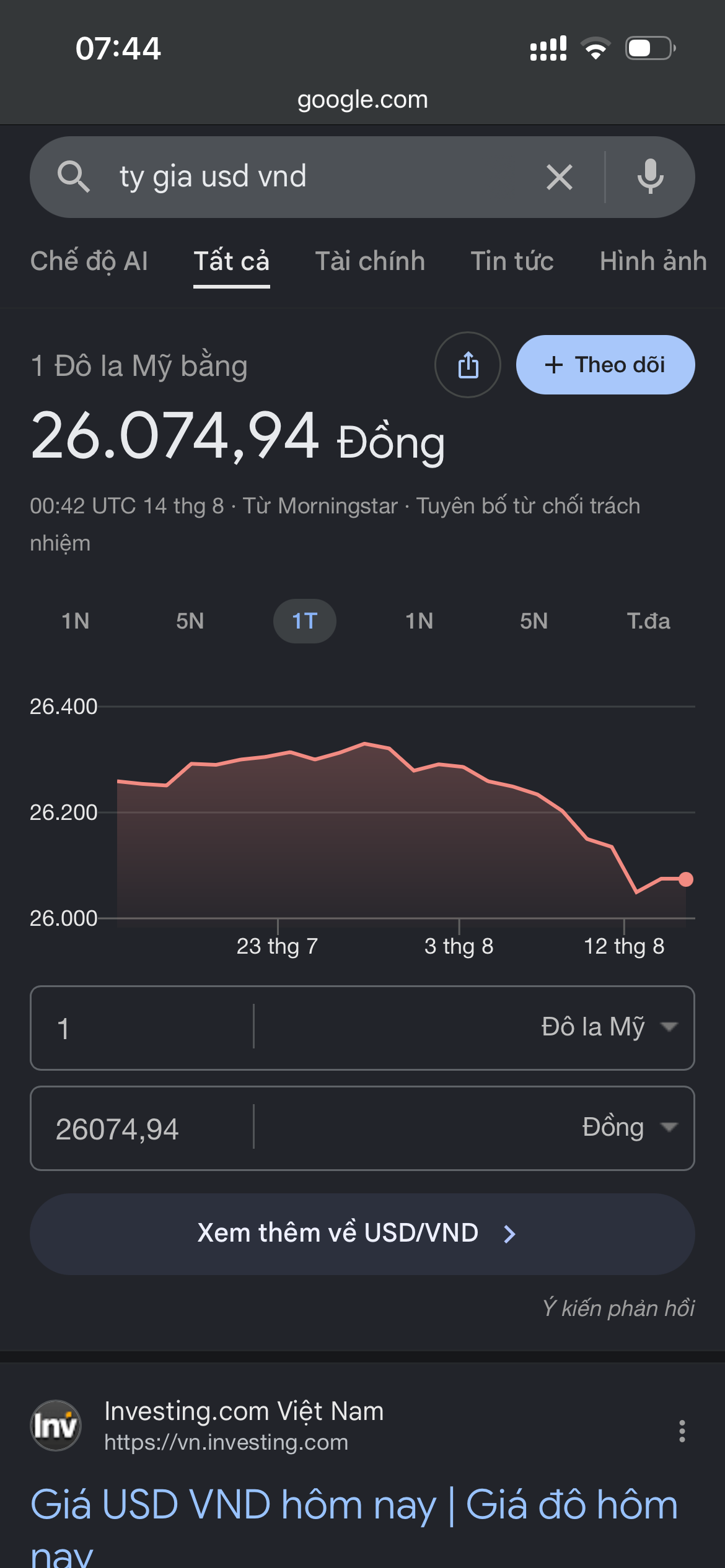This screenshot has width=725, height=1568.
Task: Tap the latest data point on the chart
Action: point(685,879)
